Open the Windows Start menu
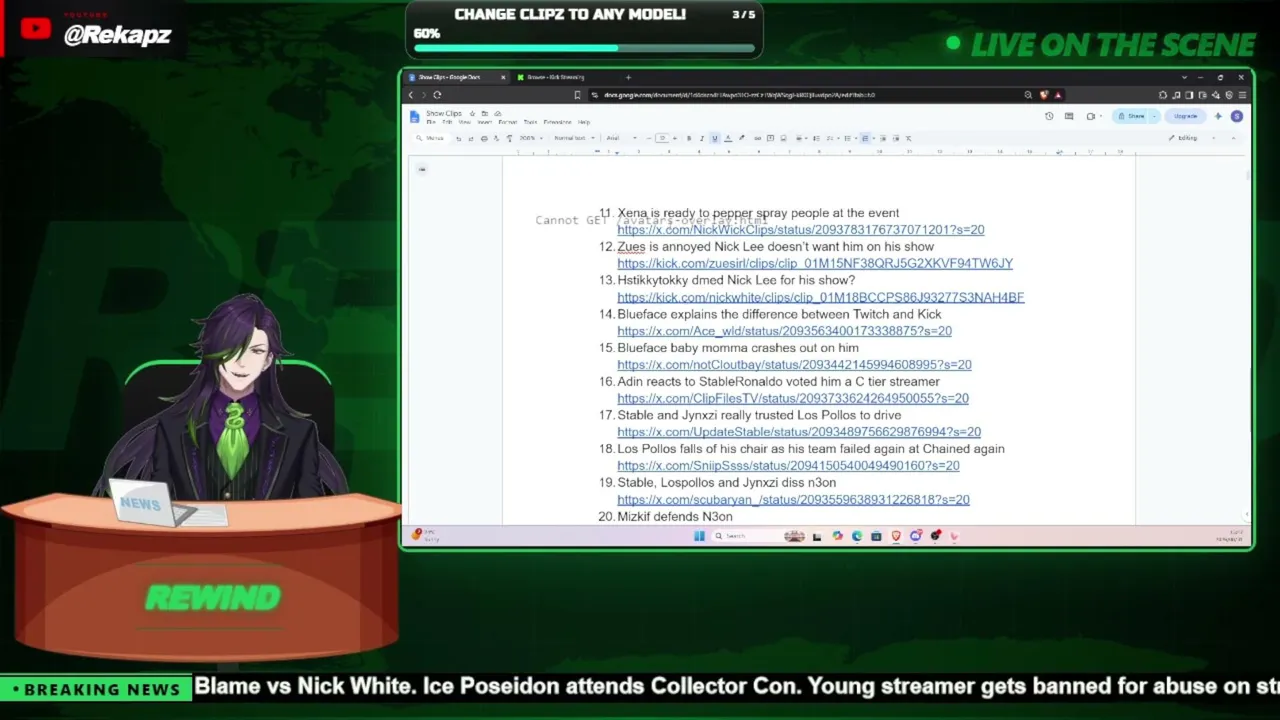This screenshot has width=1280, height=720. click(x=699, y=536)
